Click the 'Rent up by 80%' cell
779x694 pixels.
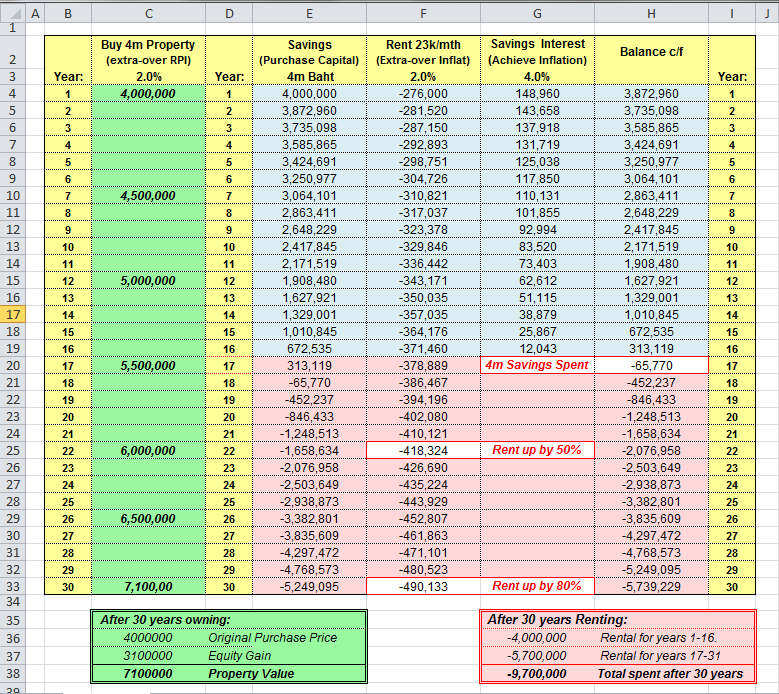point(538,586)
